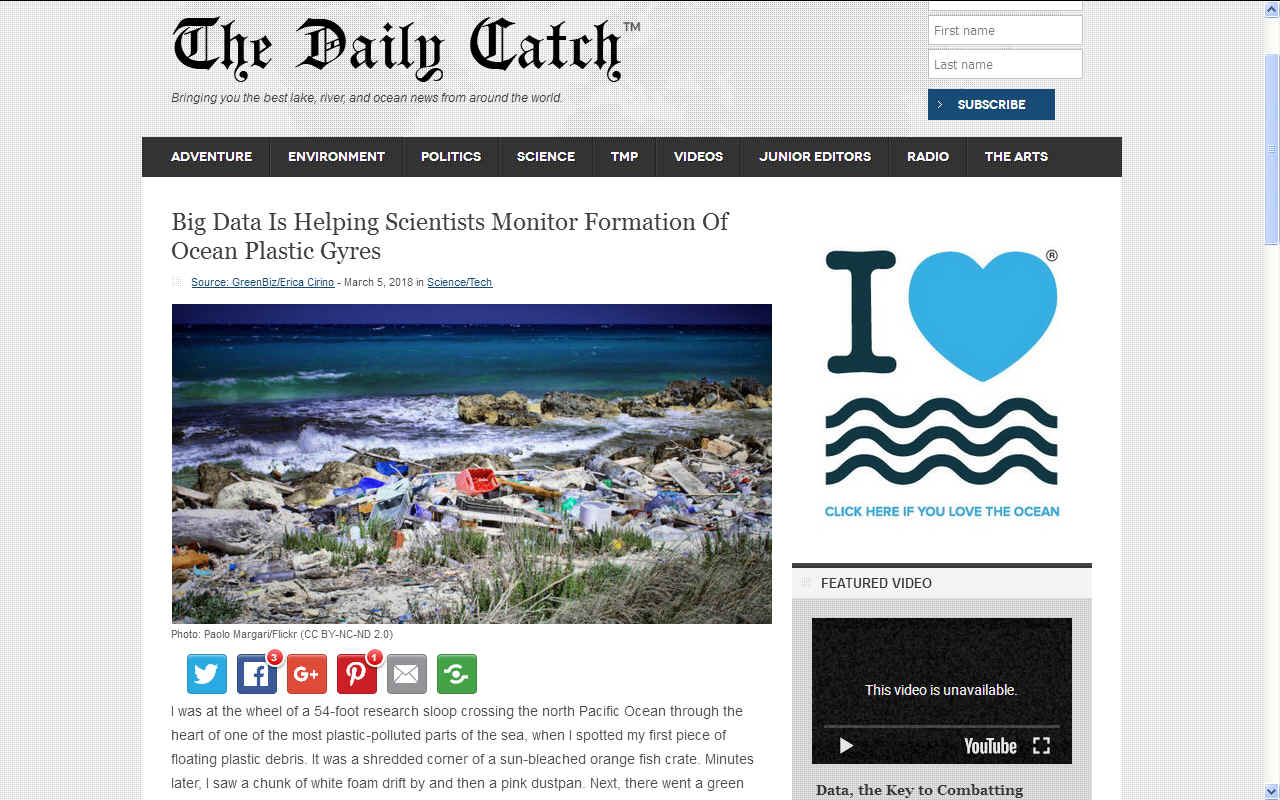This screenshot has height=800, width=1280.
Task: Open YouTube logo in video player
Action: [x=990, y=746]
